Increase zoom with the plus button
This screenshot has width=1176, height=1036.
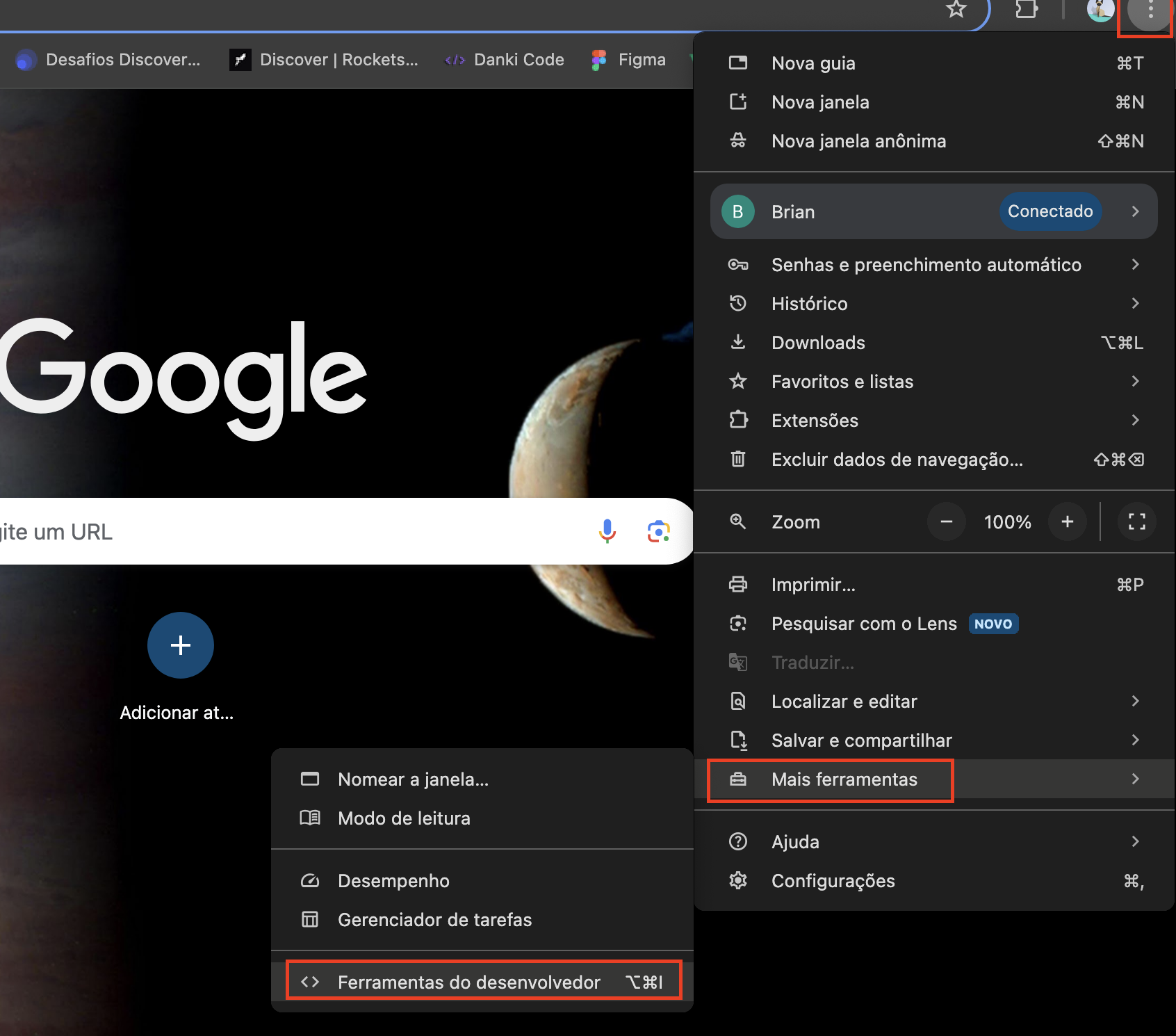[1067, 521]
